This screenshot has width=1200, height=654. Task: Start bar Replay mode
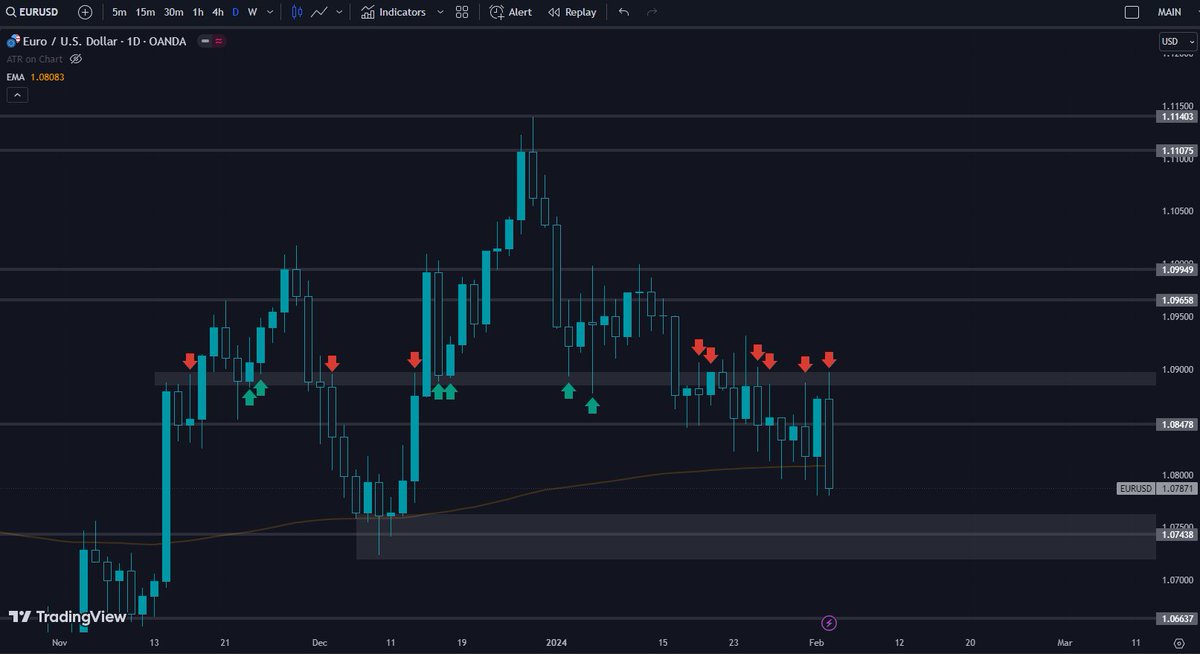pos(571,12)
